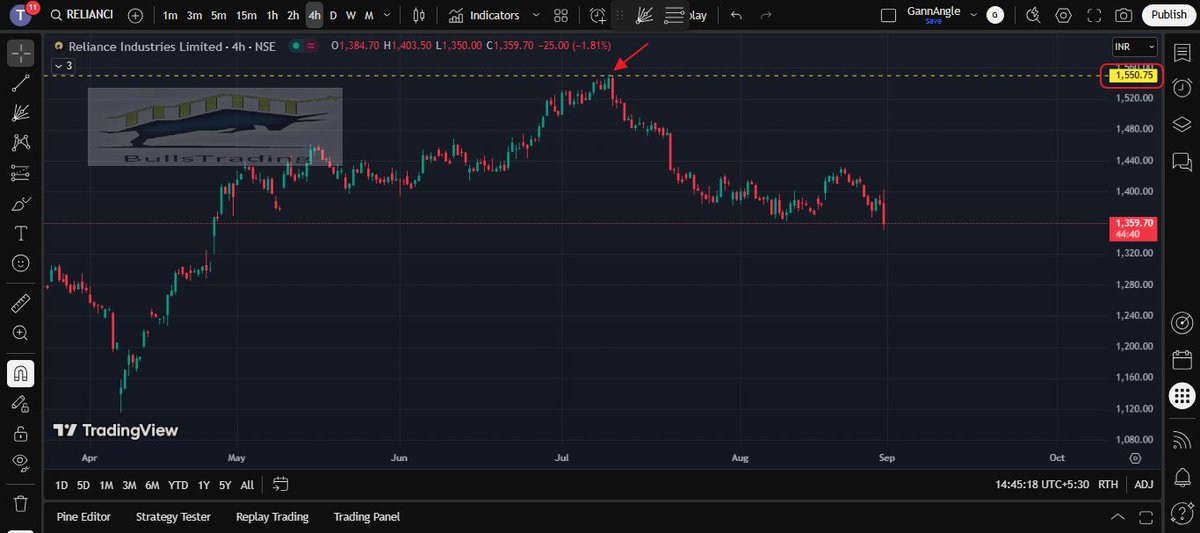The width and height of the screenshot is (1200, 533).
Task: Select the brush drawing tool
Action: tap(20, 203)
